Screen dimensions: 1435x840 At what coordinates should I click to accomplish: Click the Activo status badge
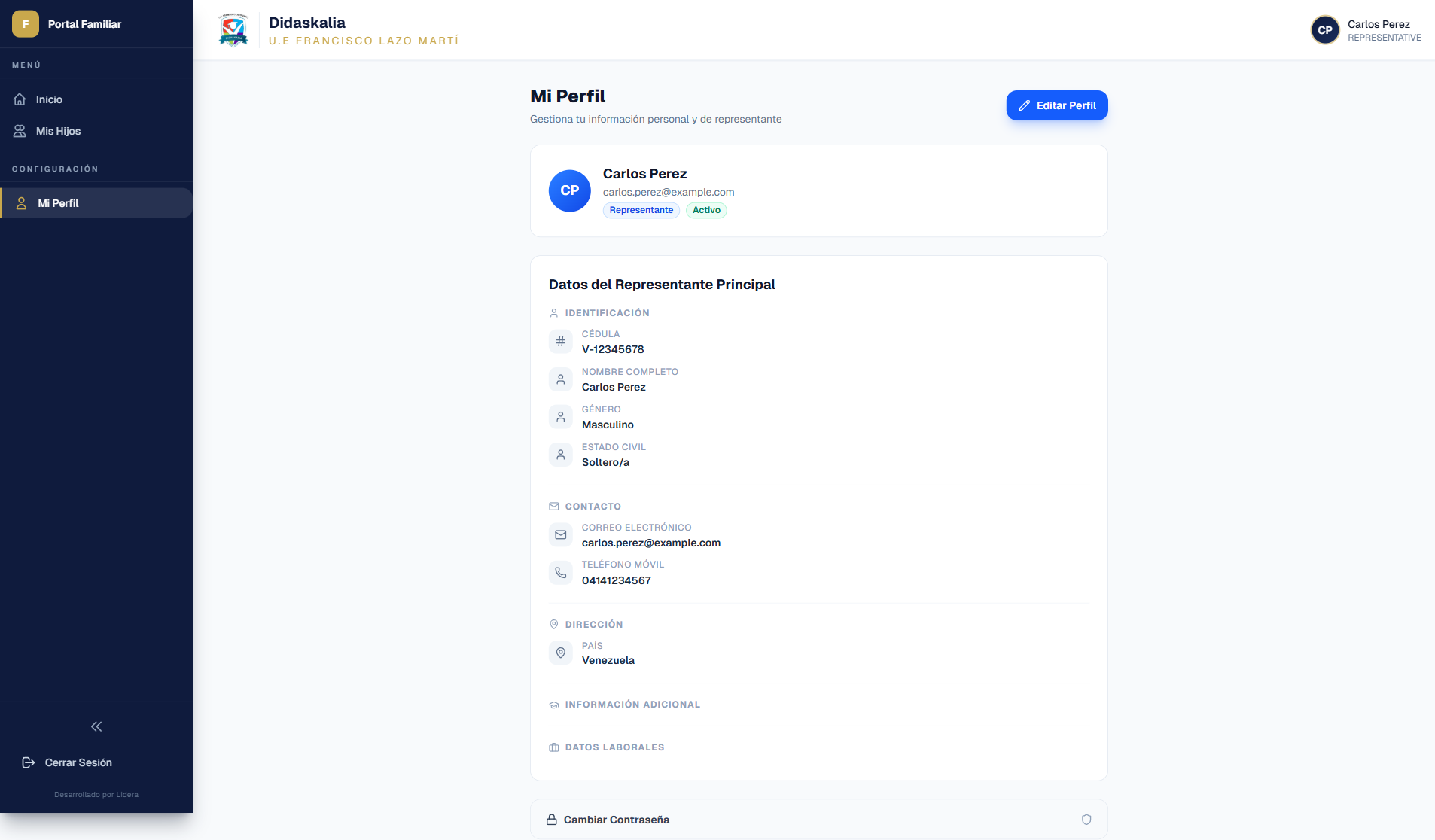tap(706, 210)
